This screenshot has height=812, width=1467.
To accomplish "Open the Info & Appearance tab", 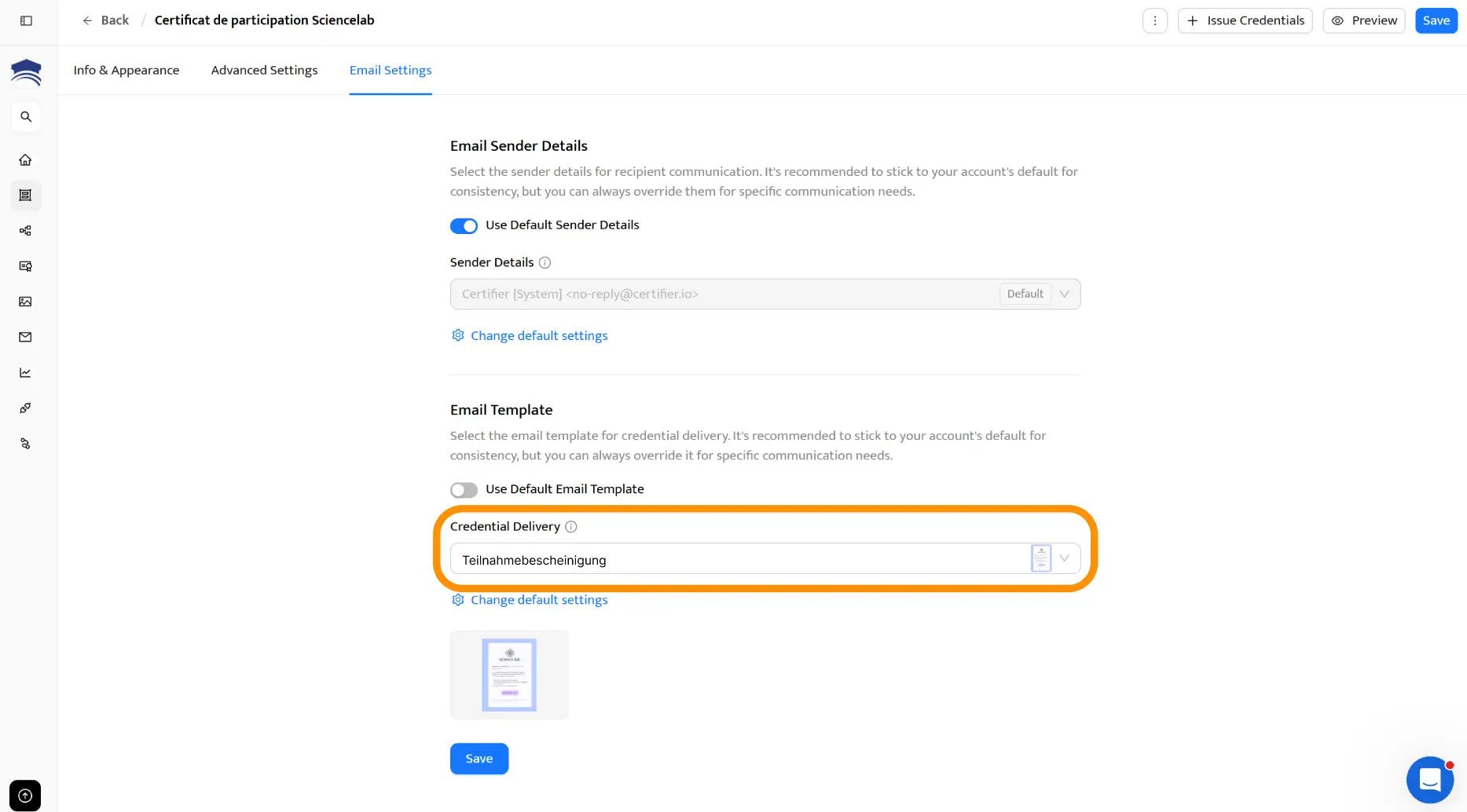I will 126,70.
